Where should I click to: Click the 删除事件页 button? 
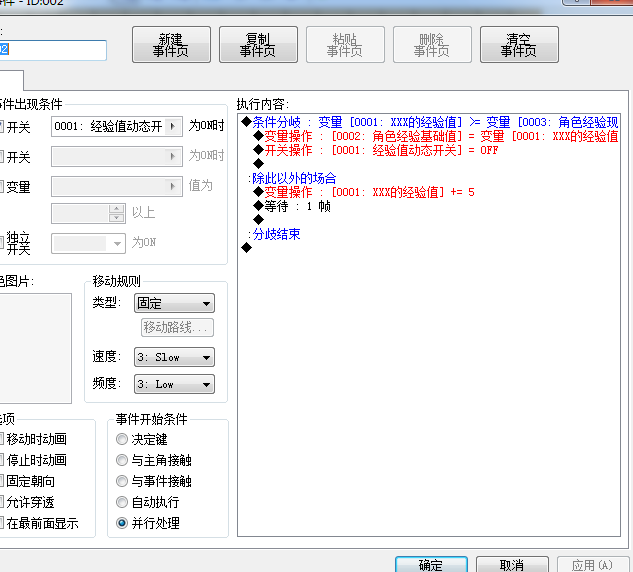click(432, 45)
